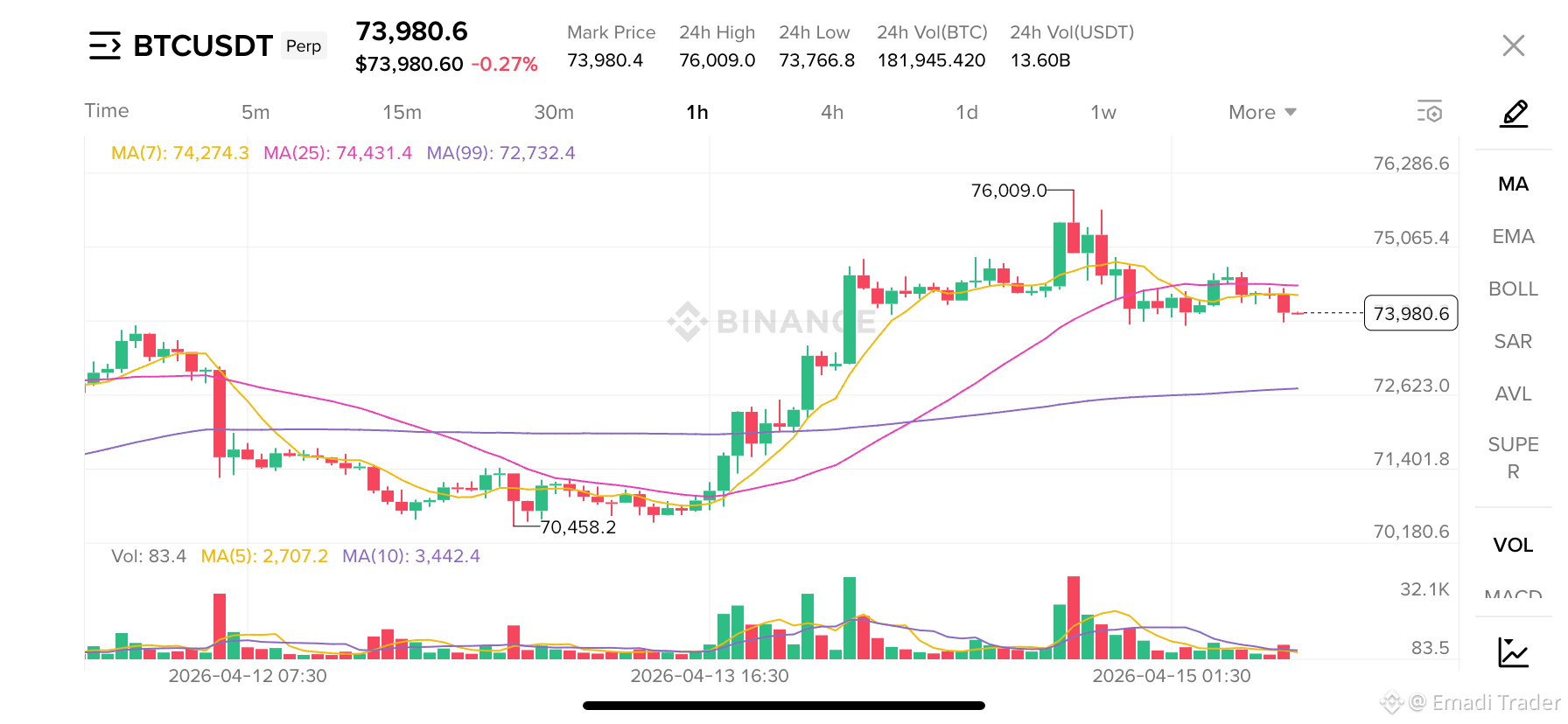
Task: Select the 1h timeframe tab
Action: tap(697, 112)
